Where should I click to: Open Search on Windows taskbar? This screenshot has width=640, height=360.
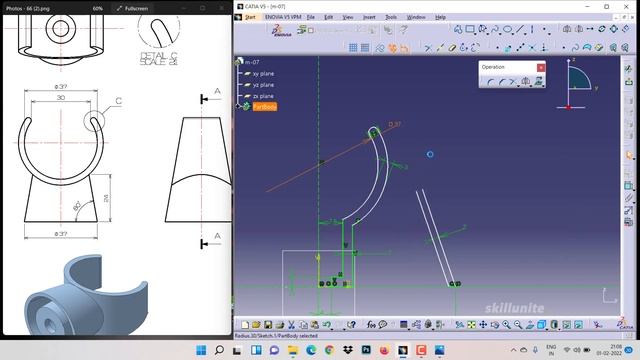[x=219, y=350]
